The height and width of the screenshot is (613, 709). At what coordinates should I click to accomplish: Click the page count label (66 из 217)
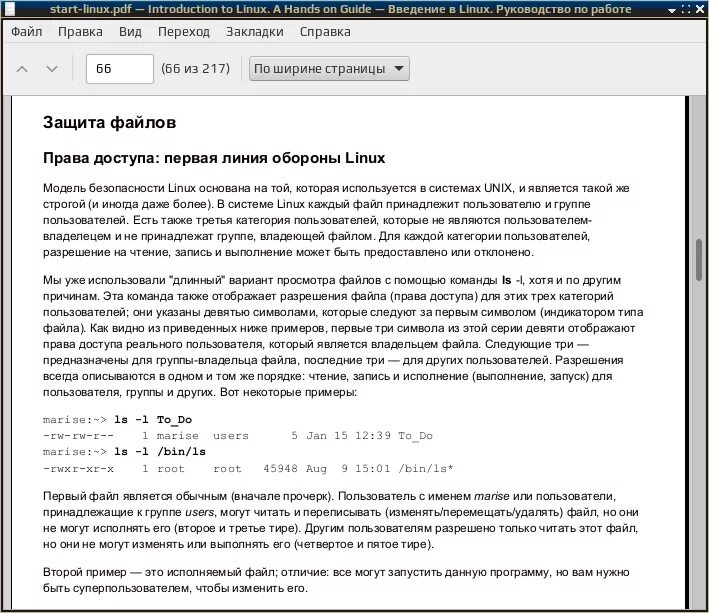pyautogui.click(x=195, y=69)
